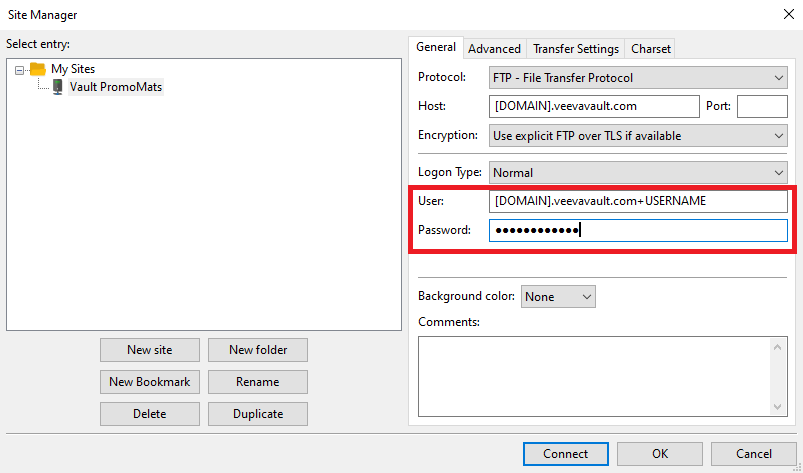Screen dimensions: 803x473
Task: Close the Site Manager dialog window
Action: pyautogui.click(x=778, y=14)
